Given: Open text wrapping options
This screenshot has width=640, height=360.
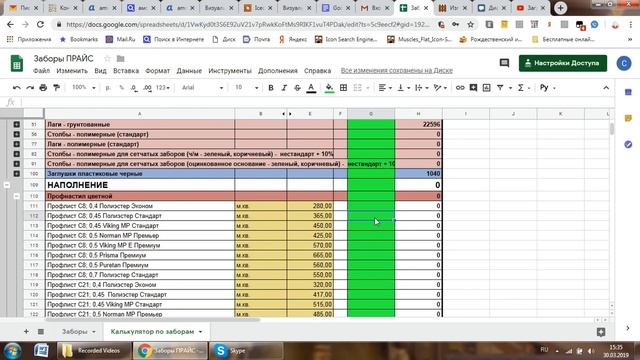Looking at the screenshot, I should pyautogui.click(x=421, y=88).
